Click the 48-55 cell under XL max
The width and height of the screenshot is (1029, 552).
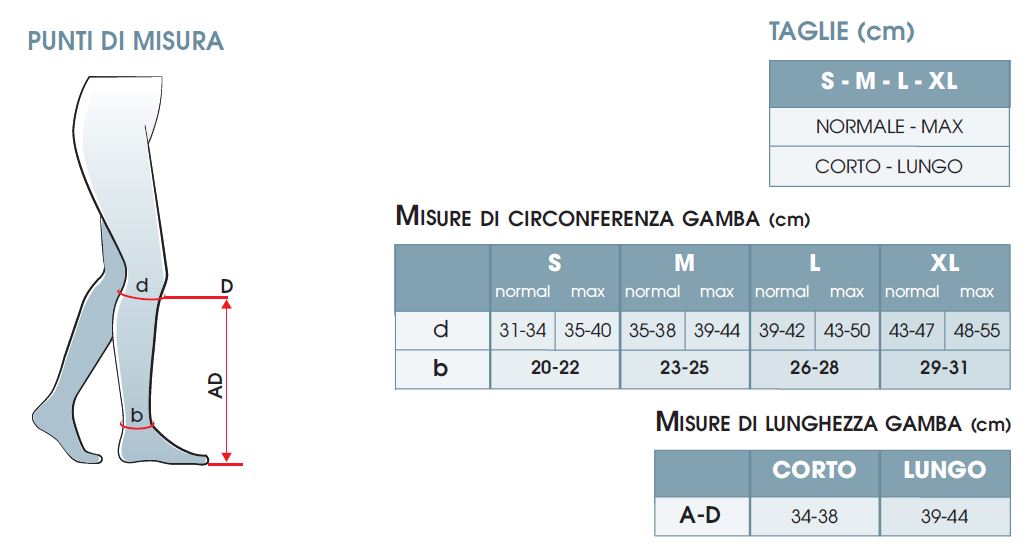point(977,330)
